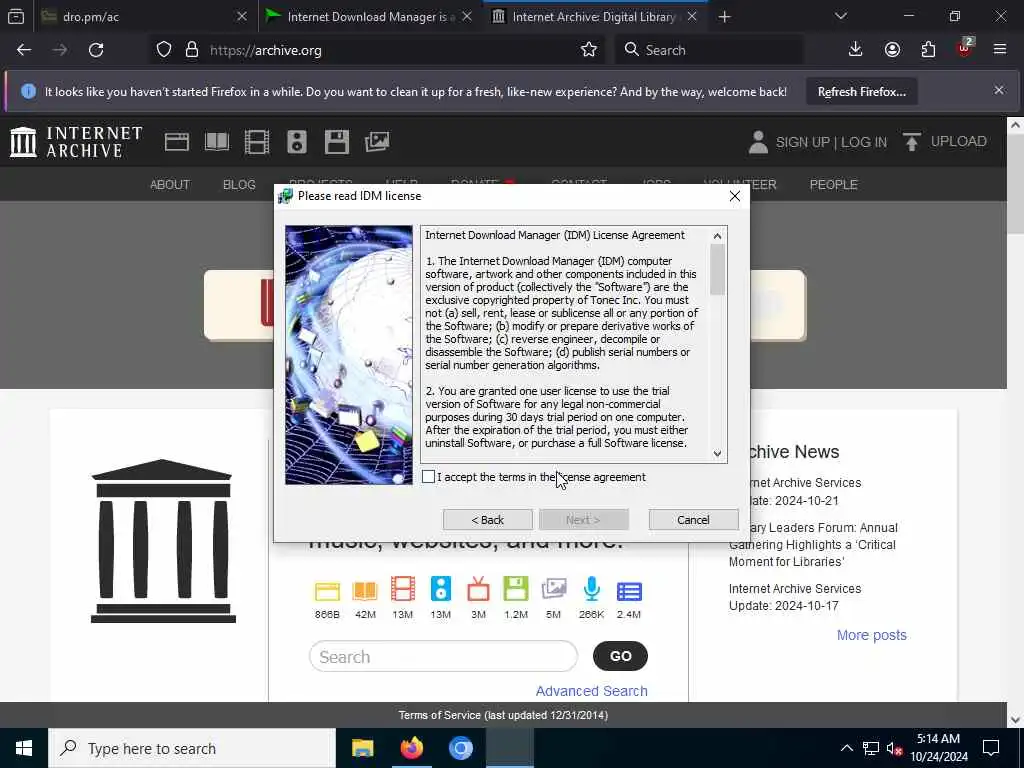This screenshot has width=1024, height=768.
Task: Click the Firefox search box
Action: tap(709, 50)
